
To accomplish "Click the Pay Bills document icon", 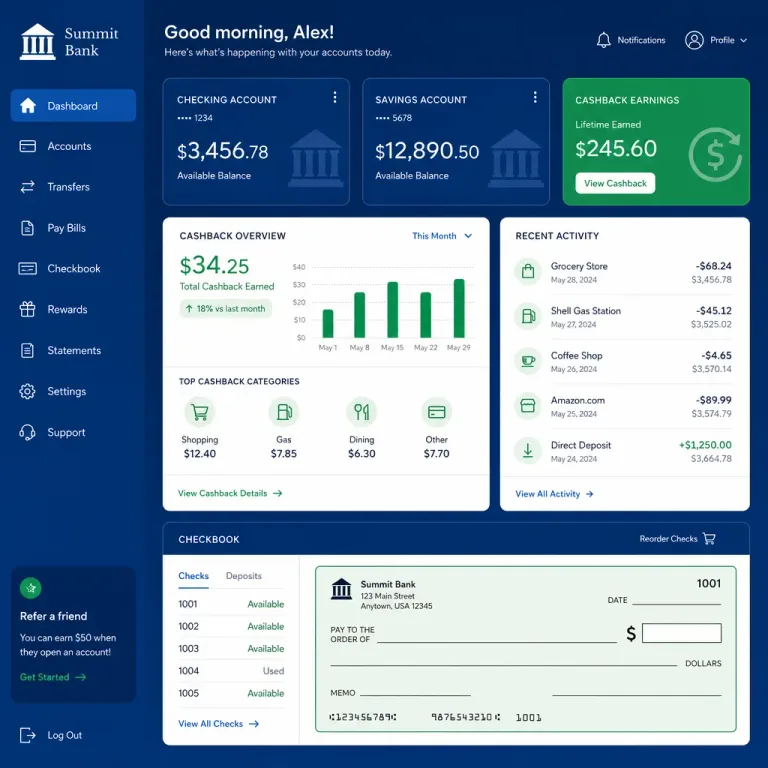I will coord(27,228).
